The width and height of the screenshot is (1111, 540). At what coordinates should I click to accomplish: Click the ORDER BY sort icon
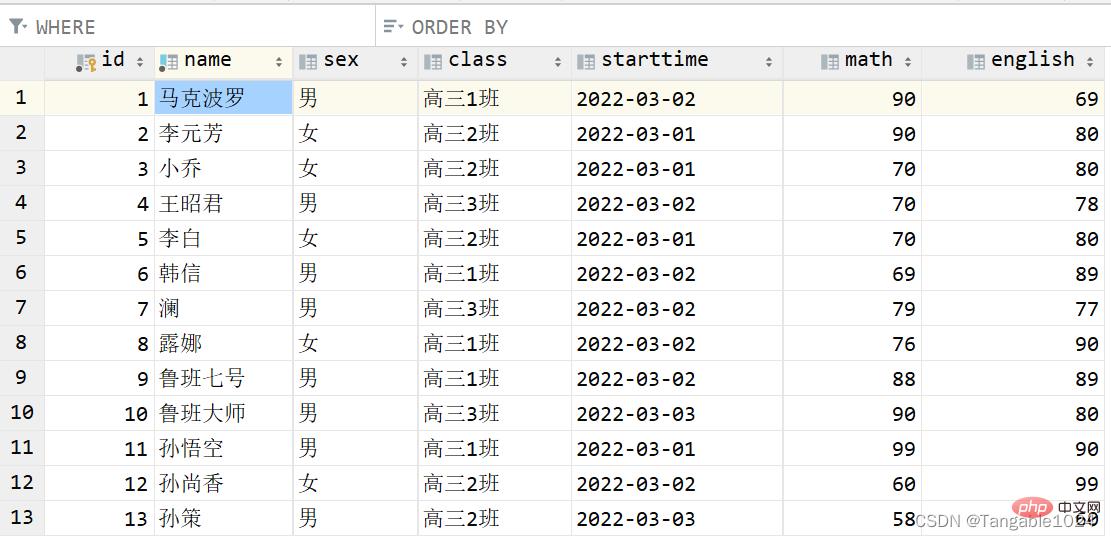click(394, 27)
